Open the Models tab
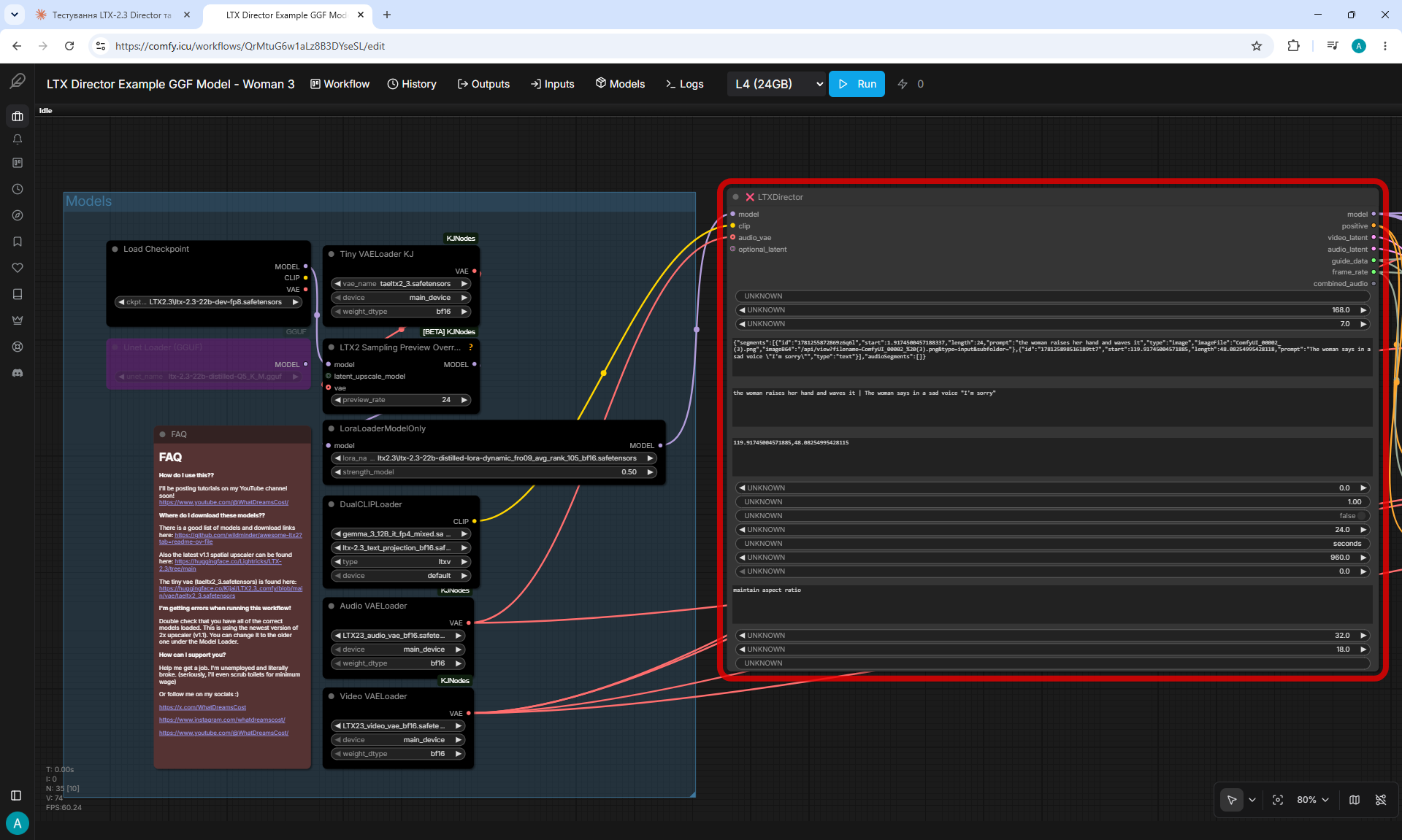Viewport: 1402px width, 840px height. tap(620, 84)
